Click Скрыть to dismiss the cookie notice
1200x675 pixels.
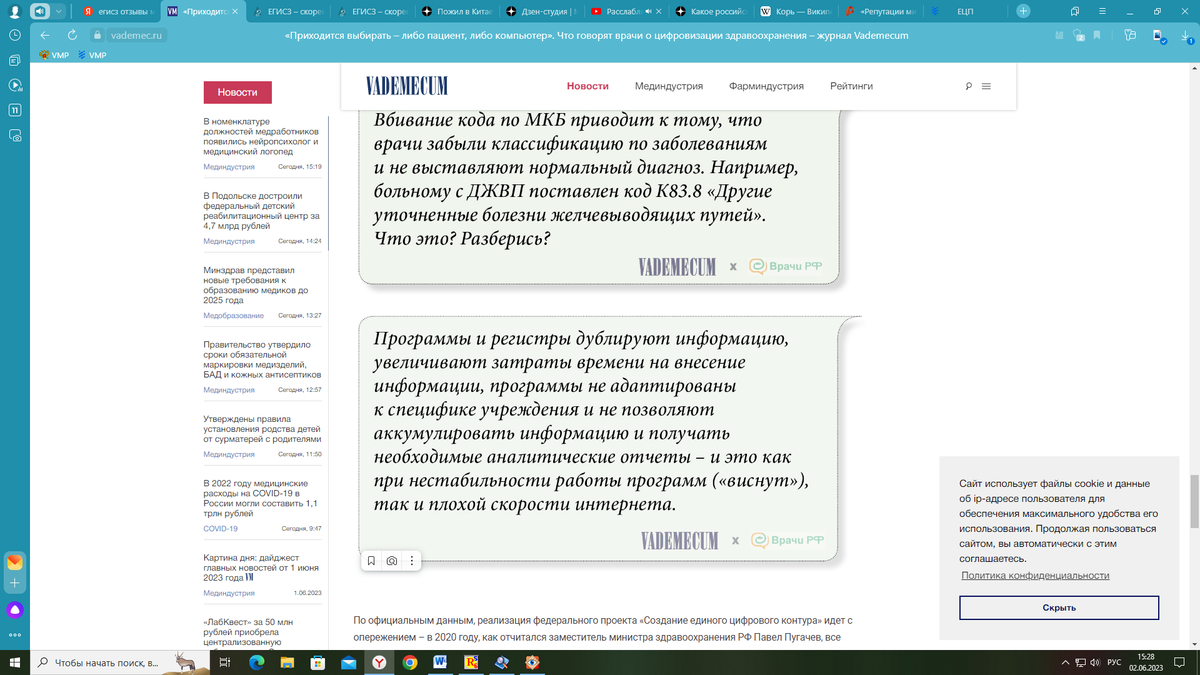pos(1059,608)
